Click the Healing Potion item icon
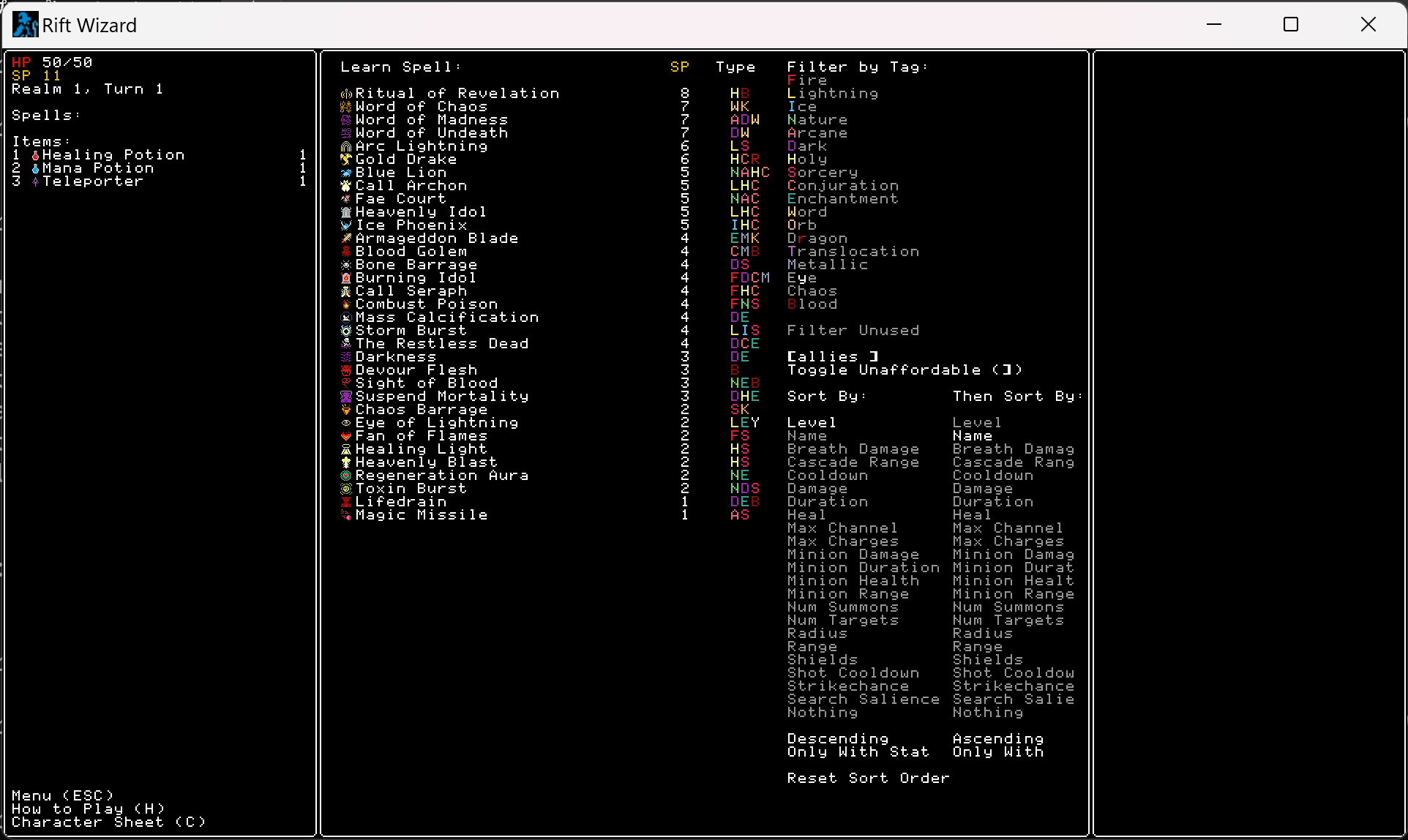This screenshot has width=1408, height=840. click(x=35, y=155)
